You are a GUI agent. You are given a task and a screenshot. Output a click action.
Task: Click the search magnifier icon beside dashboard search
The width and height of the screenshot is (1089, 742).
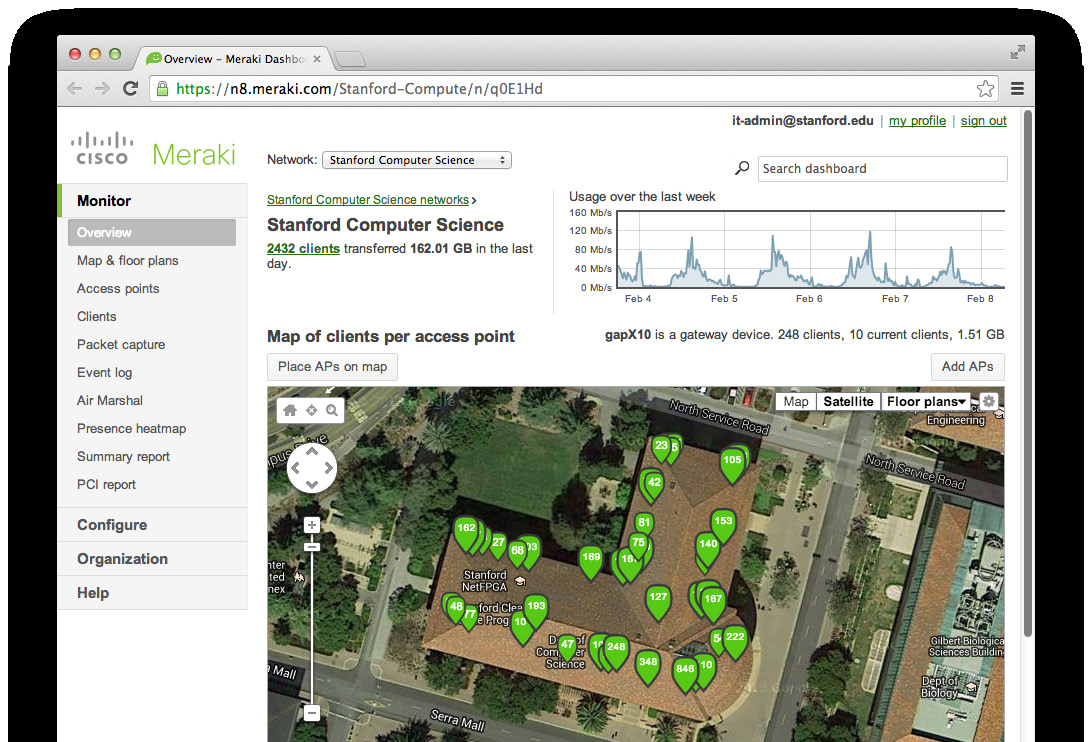point(742,168)
